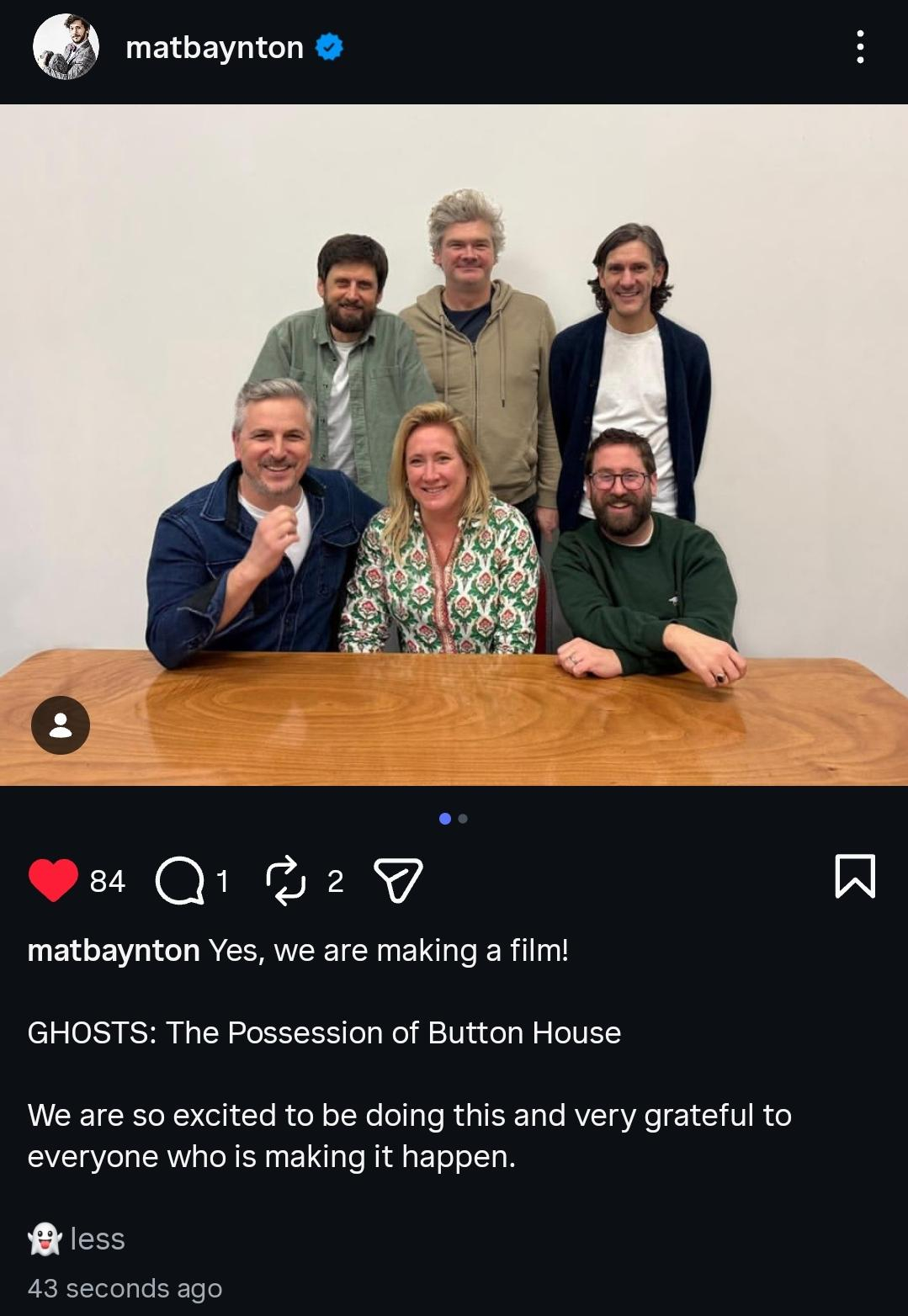Viewport: 908px width, 1316px height.
Task: Save the post with bookmark icon
Action: point(855,876)
